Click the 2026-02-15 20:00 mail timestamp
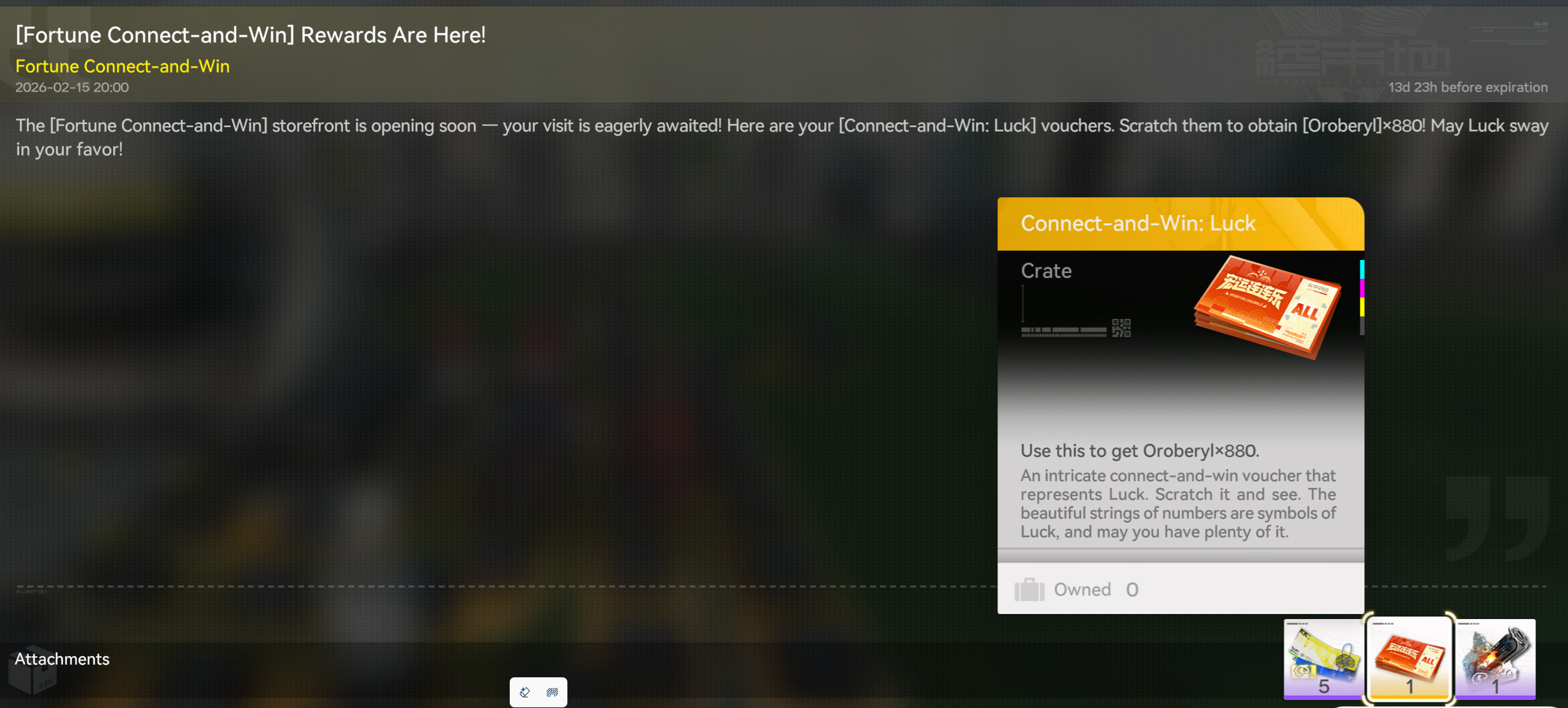1568x708 pixels. (71, 87)
